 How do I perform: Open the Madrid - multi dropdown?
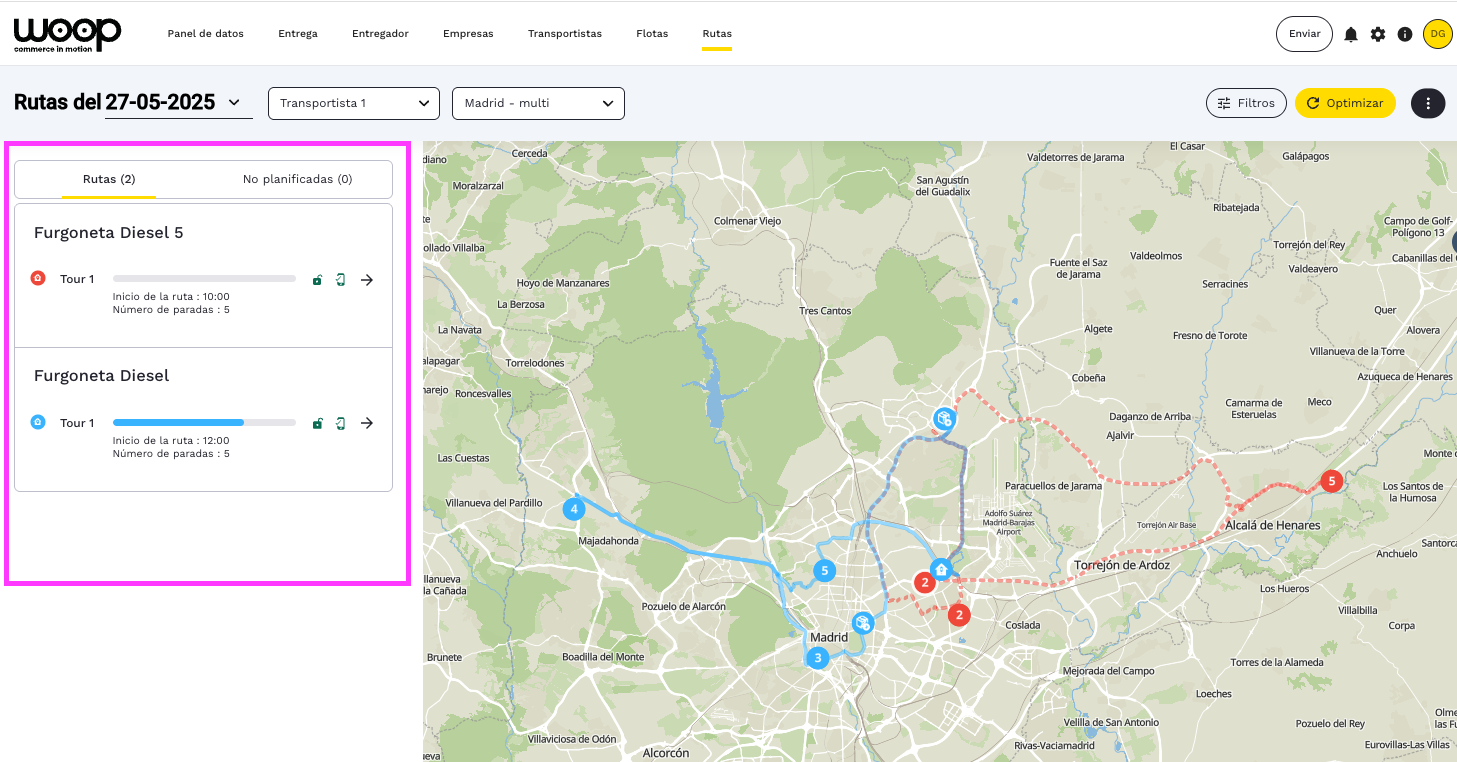pos(538,103)
